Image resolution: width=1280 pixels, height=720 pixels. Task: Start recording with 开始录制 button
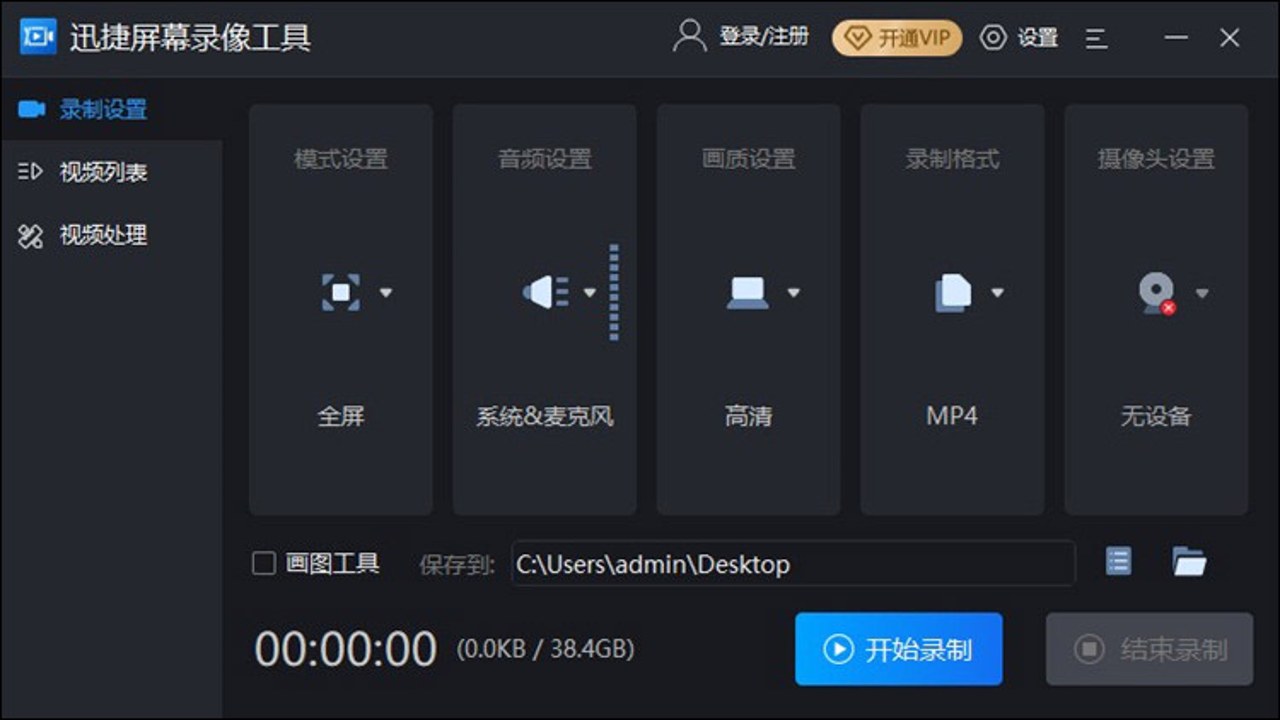click(899, 649)
